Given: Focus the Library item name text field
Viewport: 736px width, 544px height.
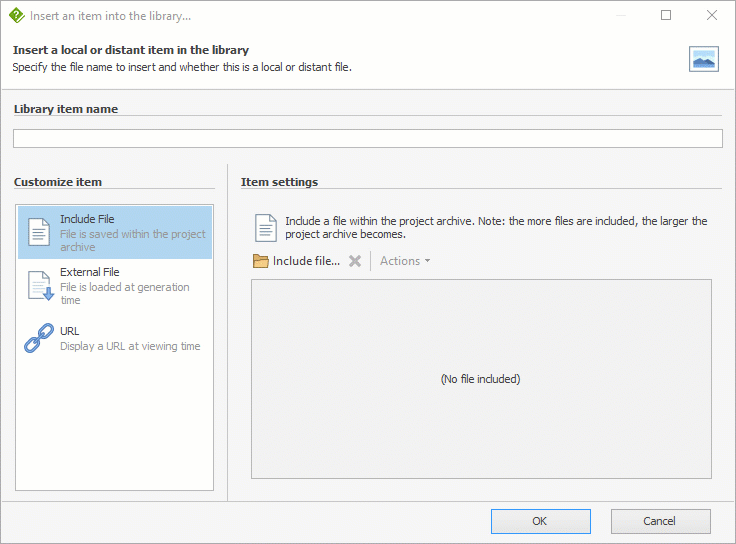Looking at the screenshot, I should point(367,139).
